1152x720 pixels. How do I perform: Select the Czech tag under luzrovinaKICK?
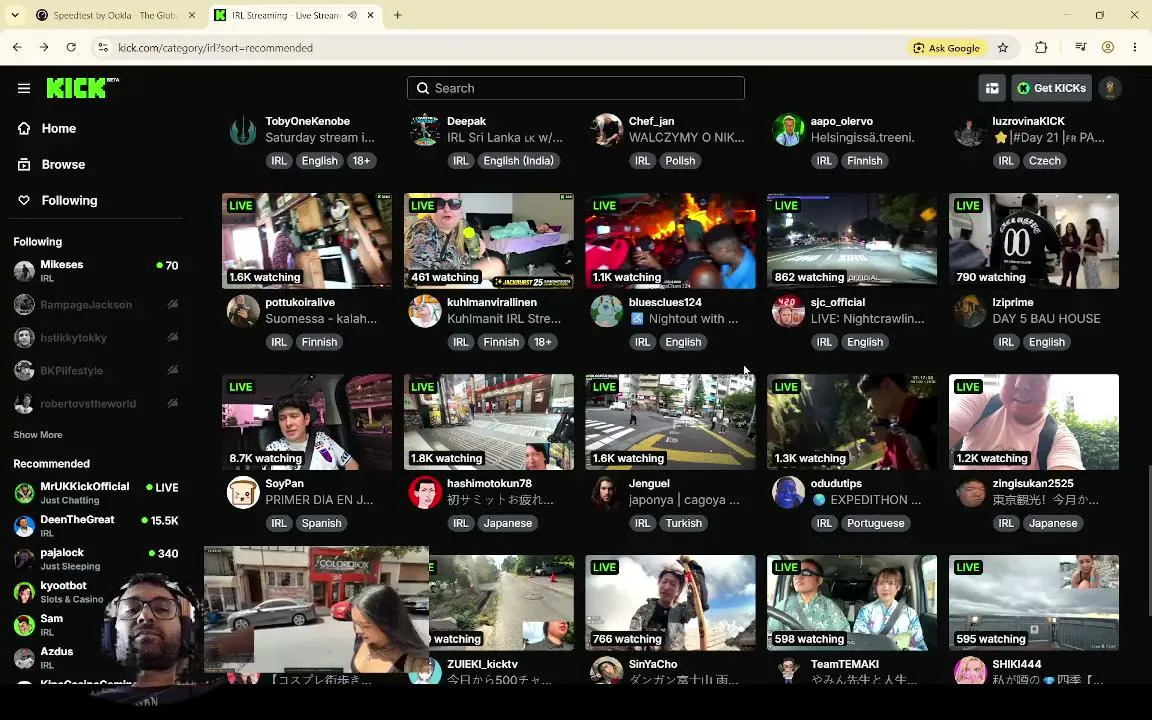click(x=1045, y=161)
